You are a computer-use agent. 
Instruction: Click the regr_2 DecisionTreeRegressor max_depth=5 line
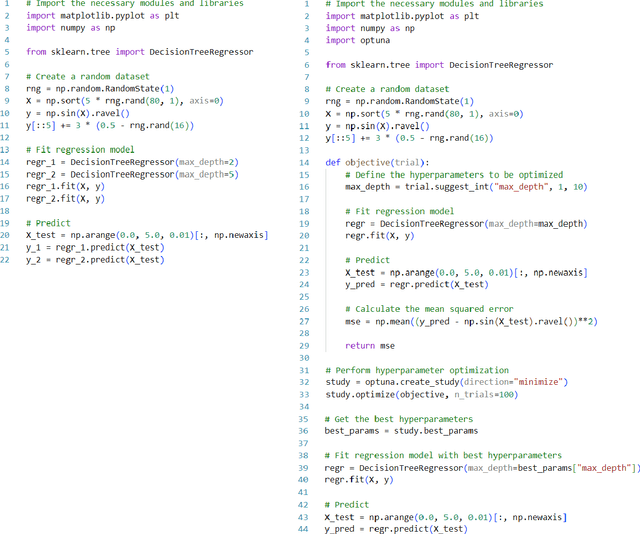[x=116, y=174]
